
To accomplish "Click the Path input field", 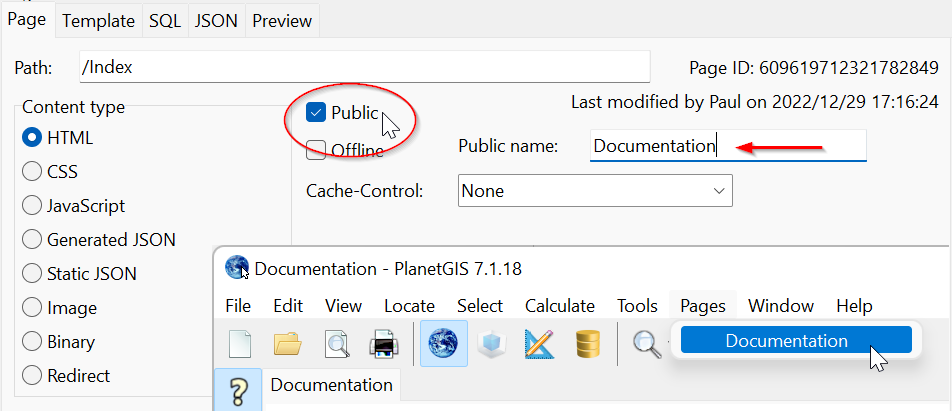I will [x=364, y=68].
